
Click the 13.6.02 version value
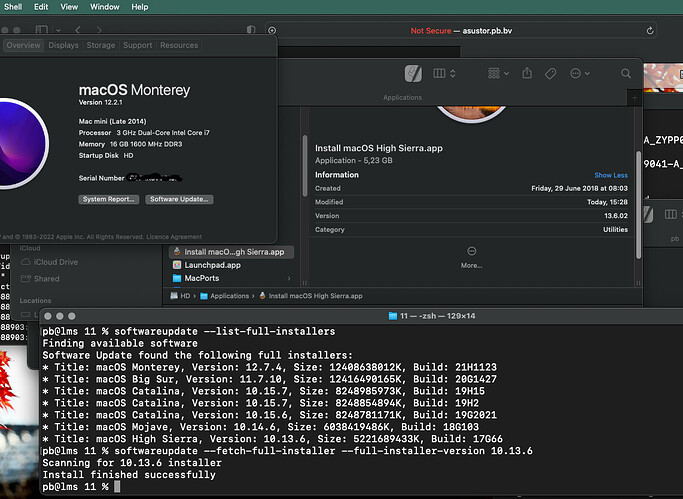[x=616, y=216]
